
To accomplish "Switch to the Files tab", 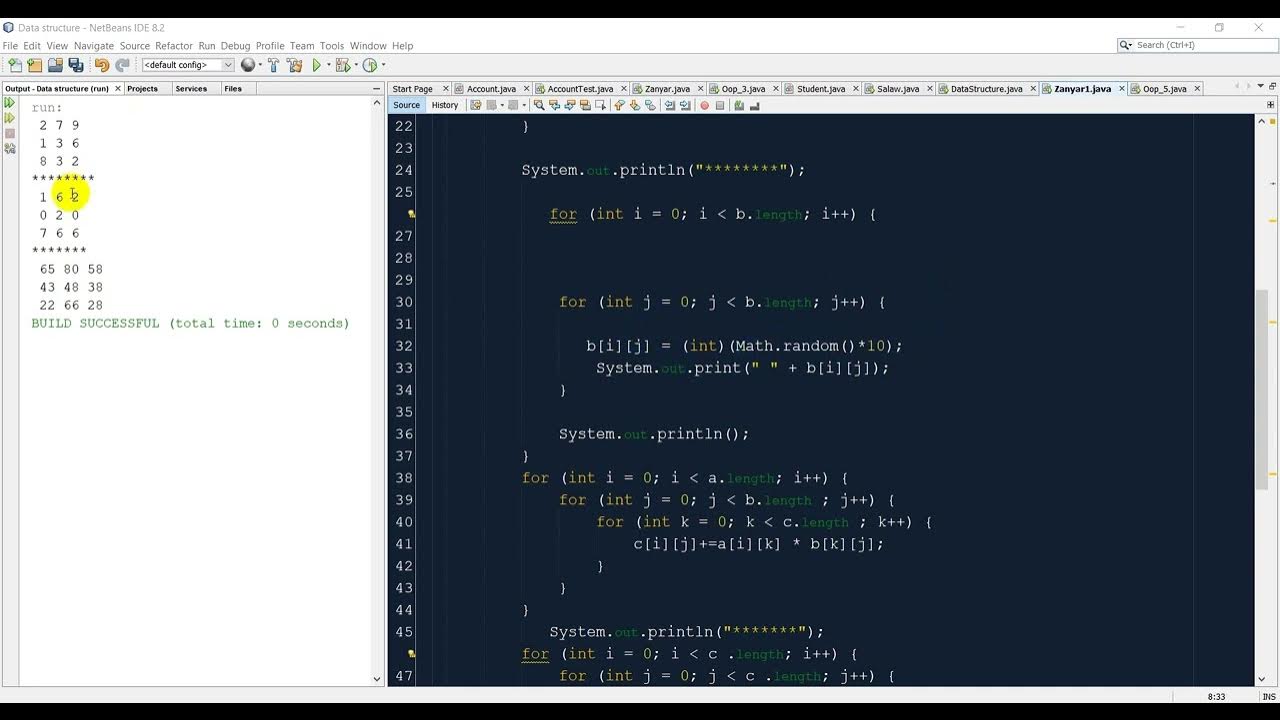I will point(233,89).
